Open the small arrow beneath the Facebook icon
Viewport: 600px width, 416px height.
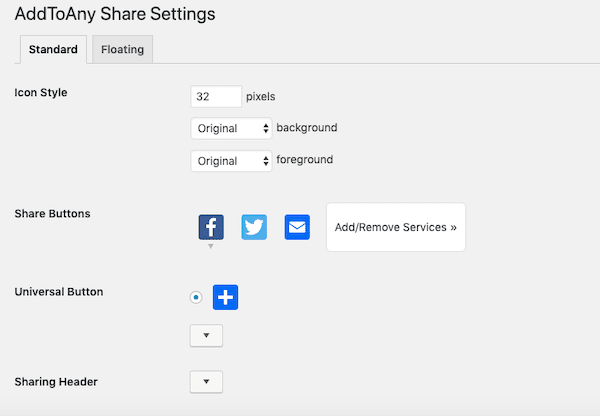tap(210, 246)
